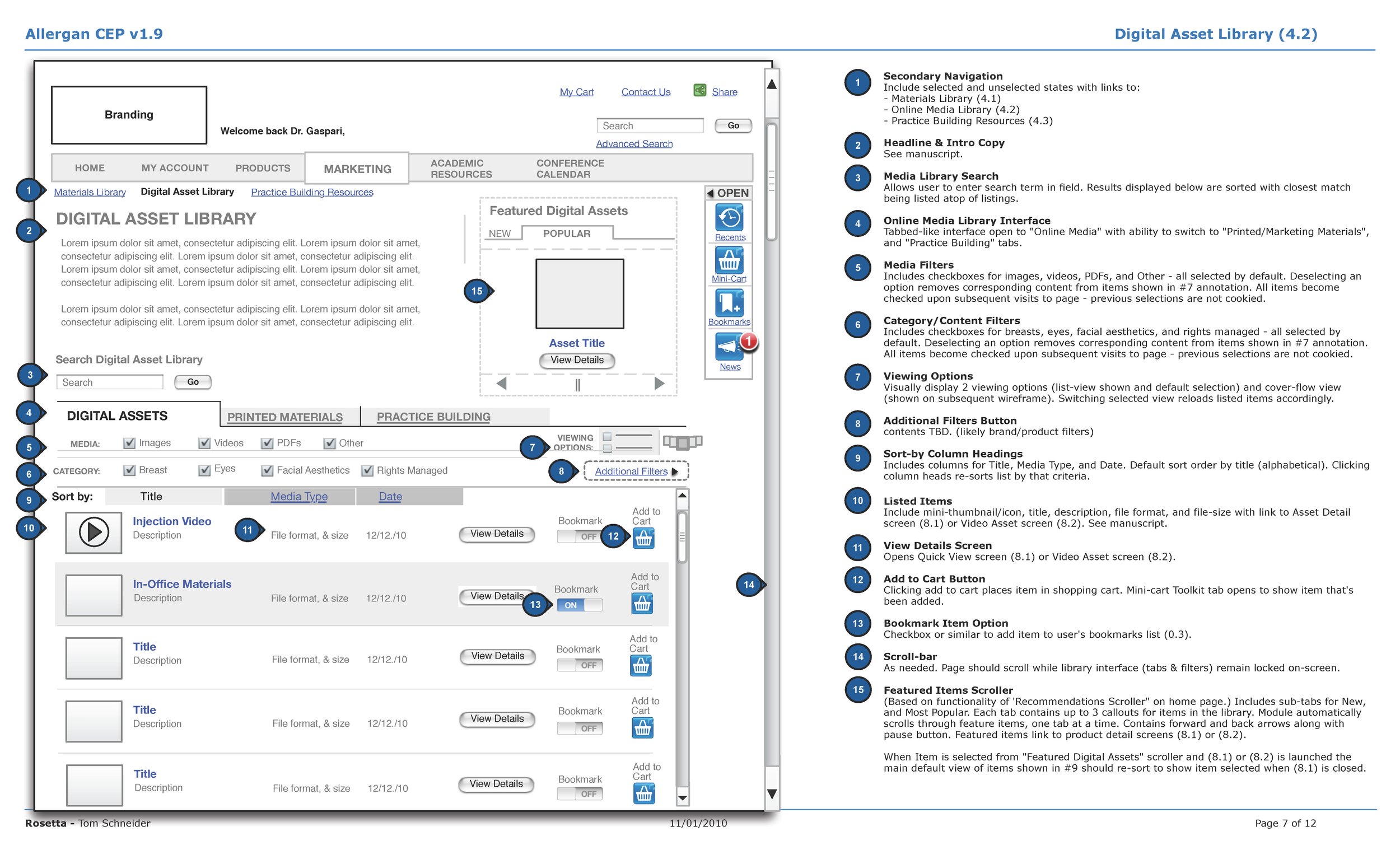Uncheck the Breast category filter

click(129, 470)
